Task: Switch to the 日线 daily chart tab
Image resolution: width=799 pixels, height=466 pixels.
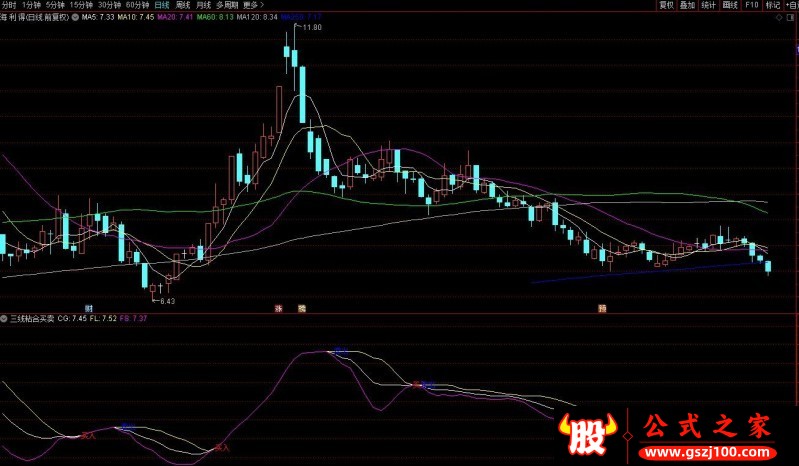Action: 162,5
